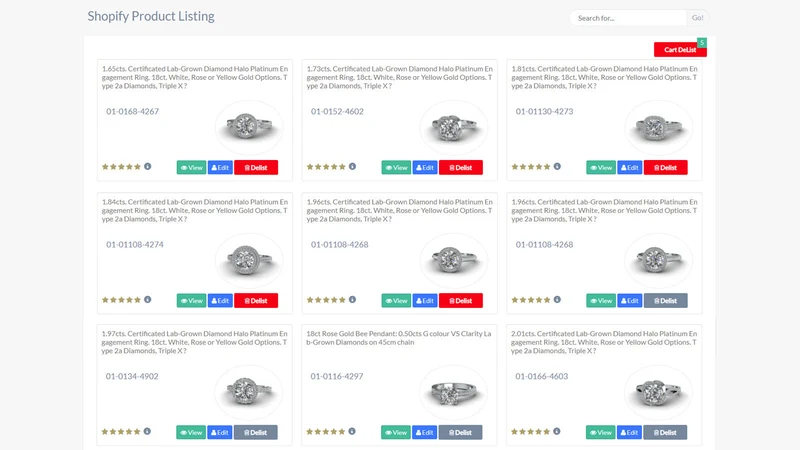Screen dimensions: 800x450
Task: Delist product 01-01130-4273
Action: pyautogui.click(x=666, y=167)
